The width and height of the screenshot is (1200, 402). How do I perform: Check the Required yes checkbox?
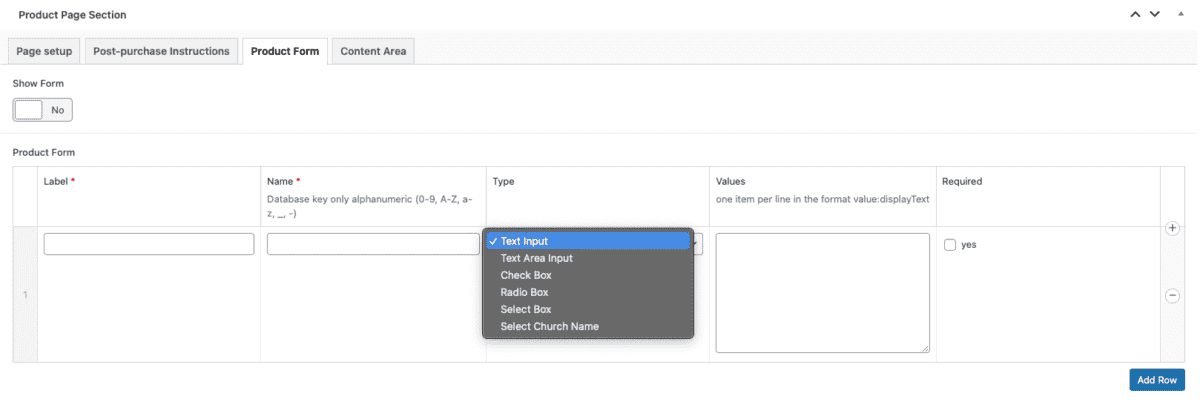[x=950, y=245]
